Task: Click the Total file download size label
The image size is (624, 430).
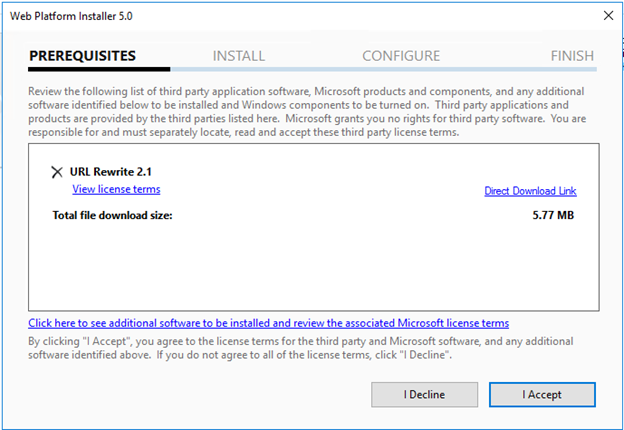Action: coord(112,214)
